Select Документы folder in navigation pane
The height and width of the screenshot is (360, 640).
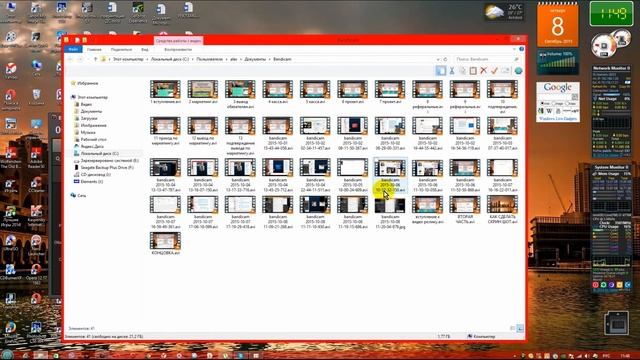pyautogui.click(x=88, y=111)
